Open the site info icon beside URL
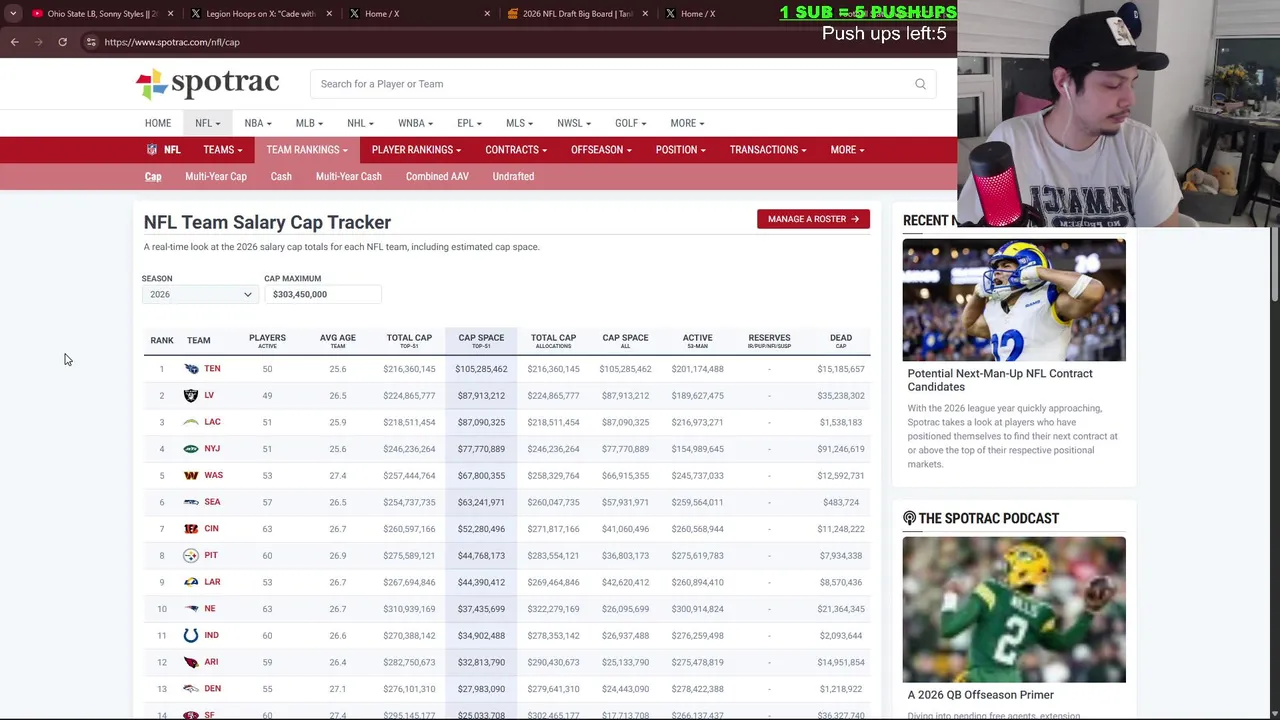Image resolution: width=1280 pixels, height=720 pixels. (x=91, y=42)
